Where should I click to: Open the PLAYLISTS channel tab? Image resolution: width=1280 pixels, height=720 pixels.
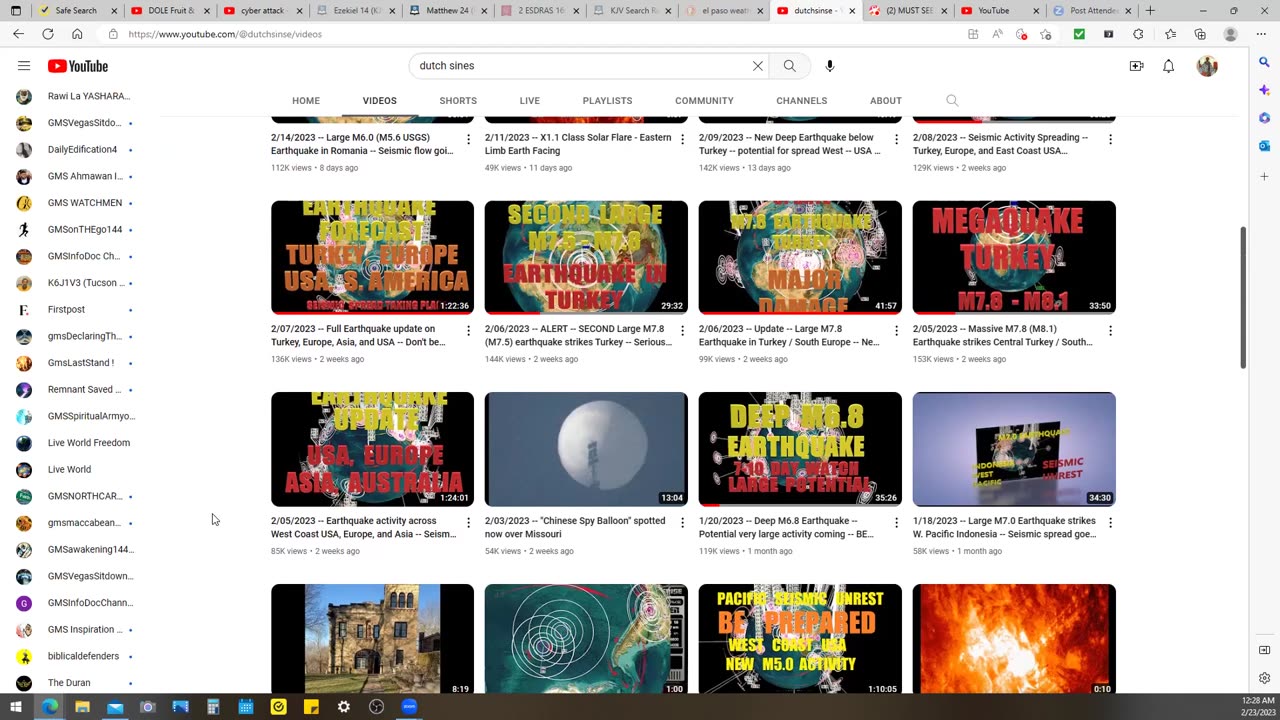tap(607, 101)
